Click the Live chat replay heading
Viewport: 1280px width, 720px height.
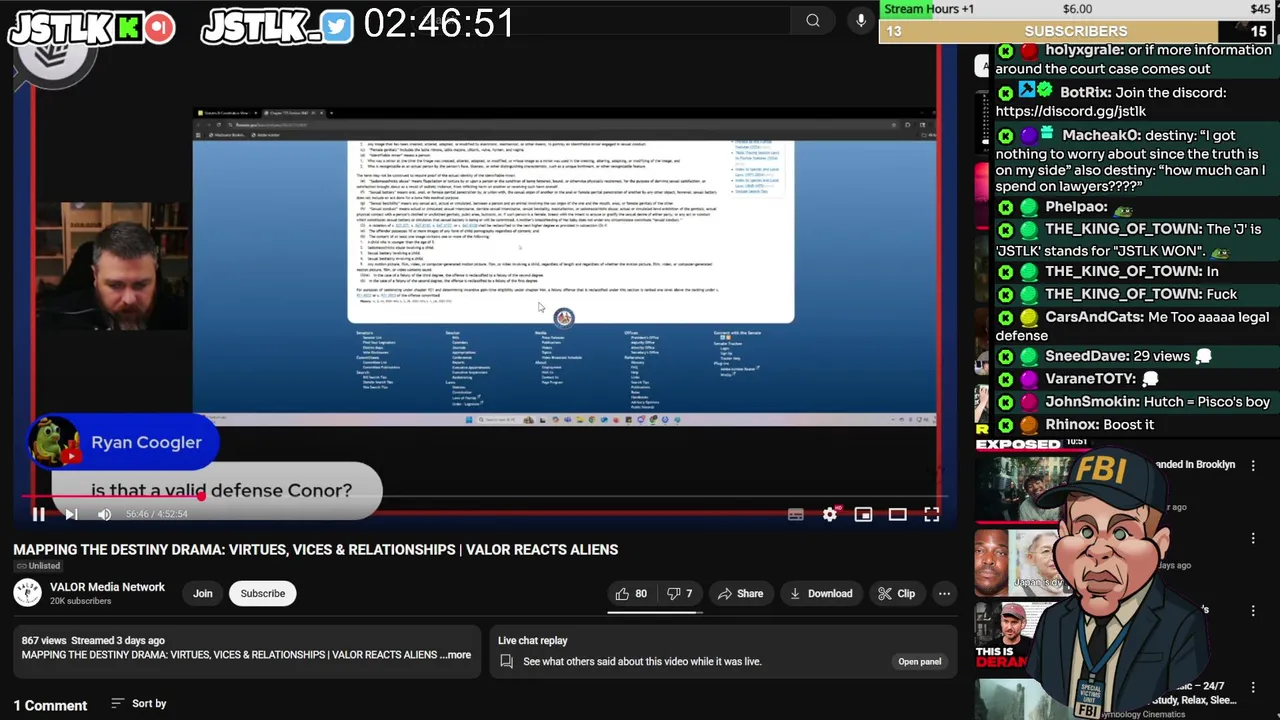(x=532, y=640)
